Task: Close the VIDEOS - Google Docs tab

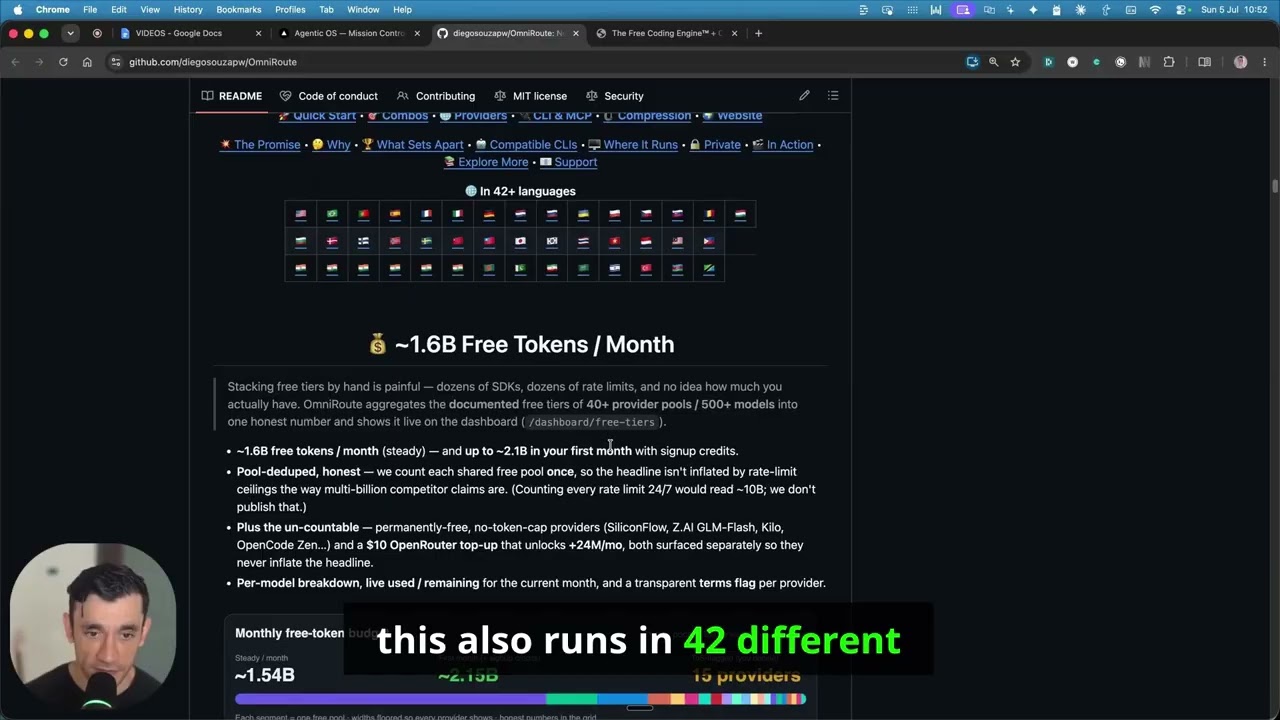Action: coord(258,33)
